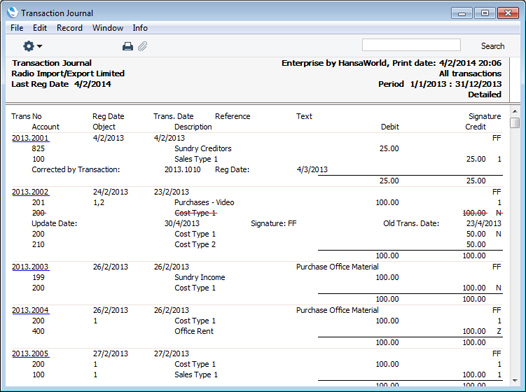Click the 'Radio Import/Export Limited' company name
526x392 pixels.
pos(68,73)
